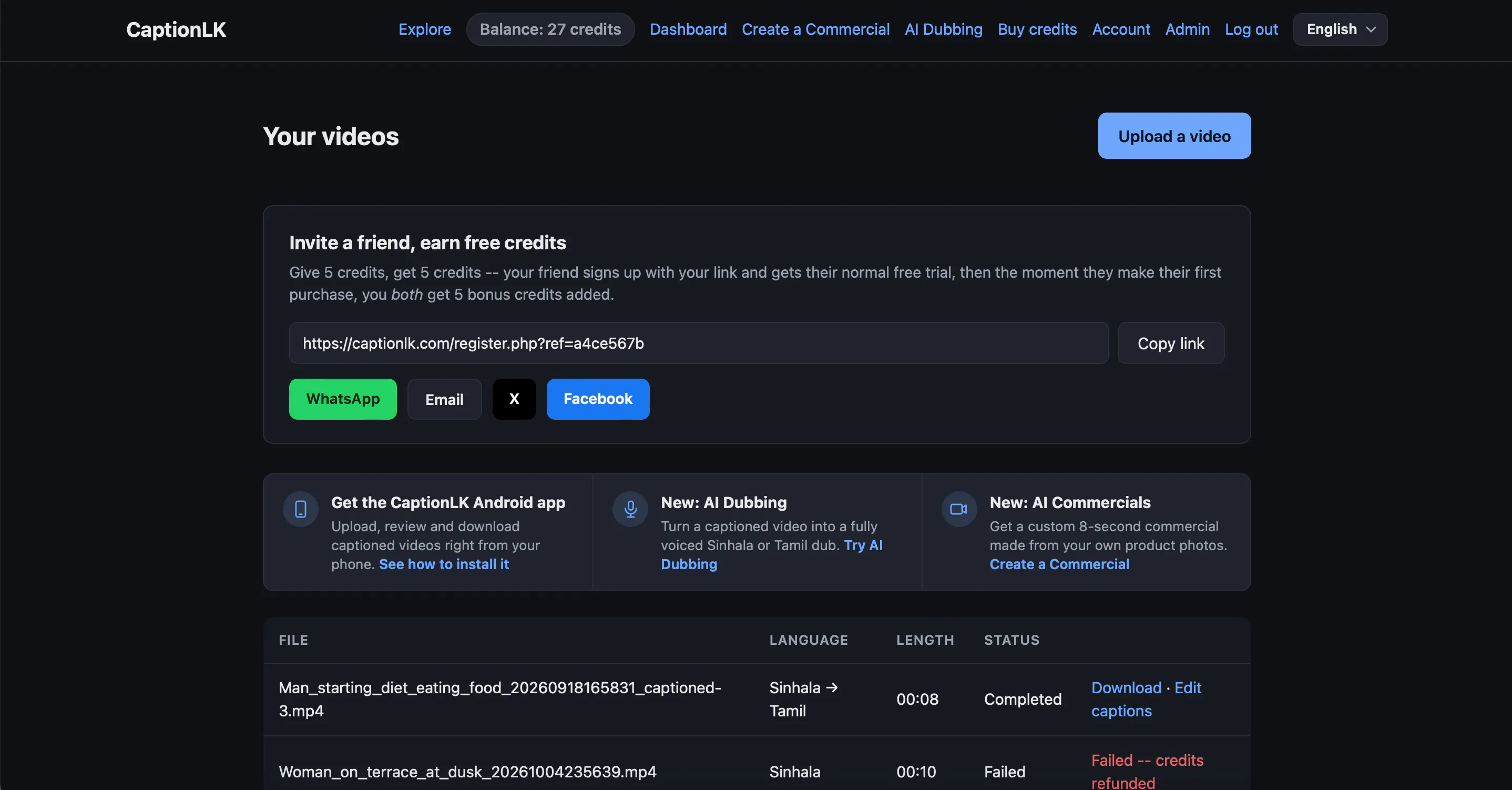
Task: Open Explore in the top navigation
Action: click(x=424, y=29)
